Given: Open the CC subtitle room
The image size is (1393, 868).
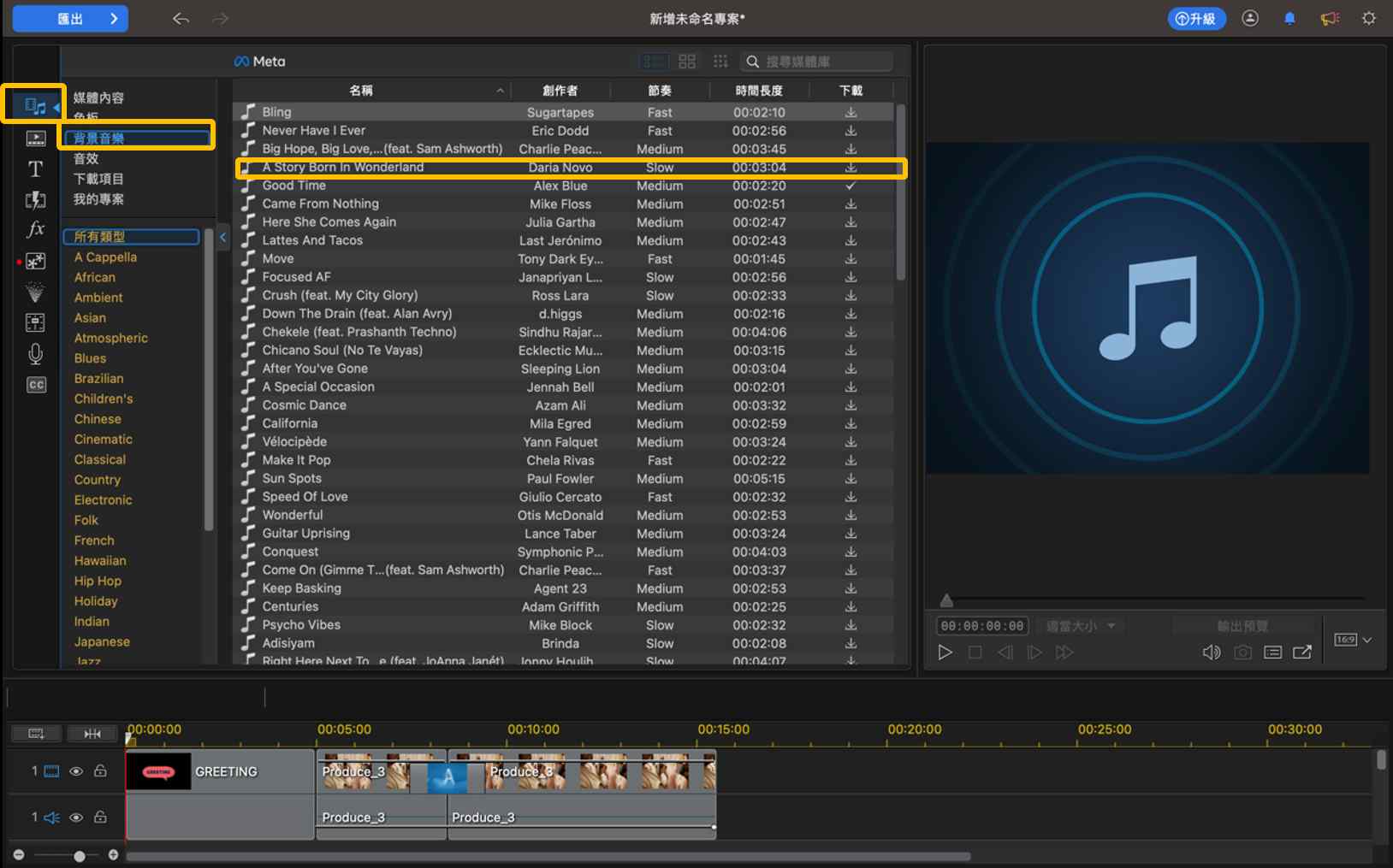Looking at the screenshot, I should point(35,385).
